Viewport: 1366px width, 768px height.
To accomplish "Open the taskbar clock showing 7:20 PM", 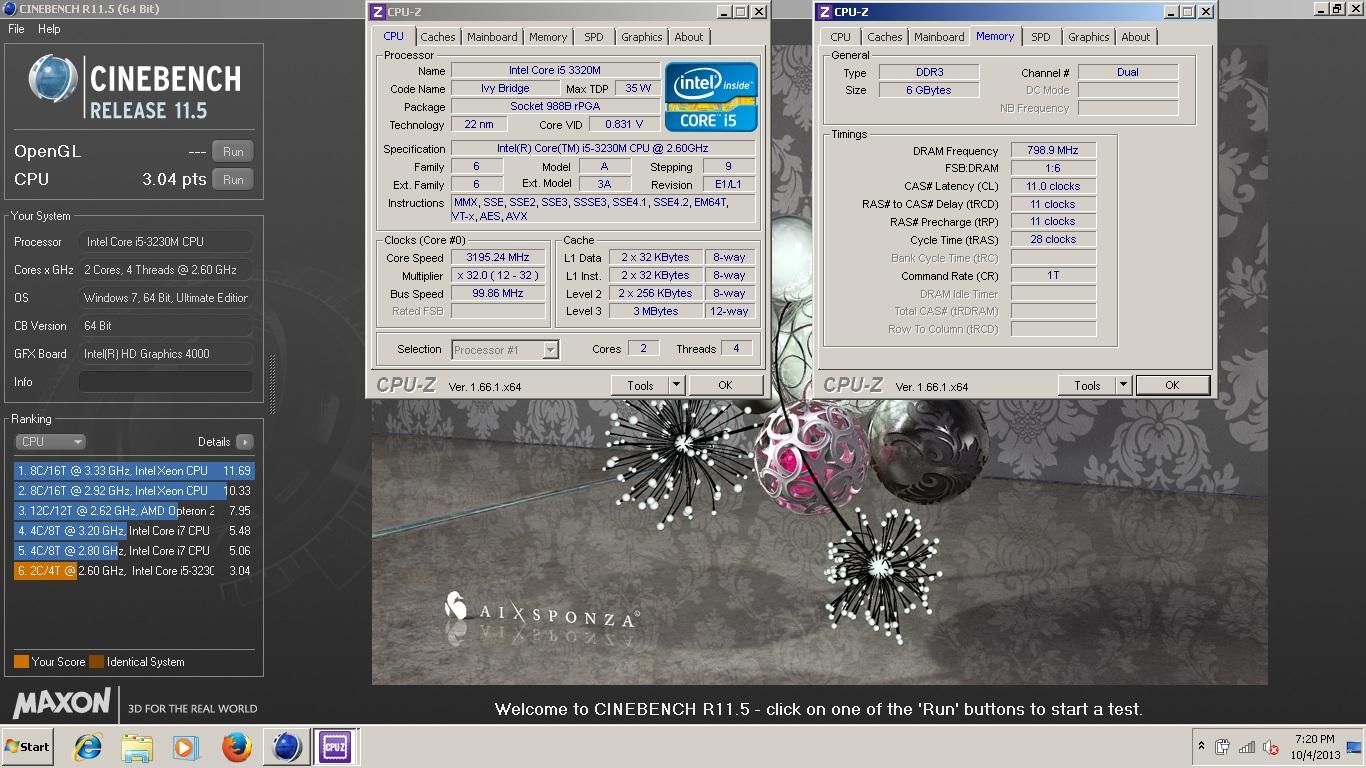I will pos(1313,747).
